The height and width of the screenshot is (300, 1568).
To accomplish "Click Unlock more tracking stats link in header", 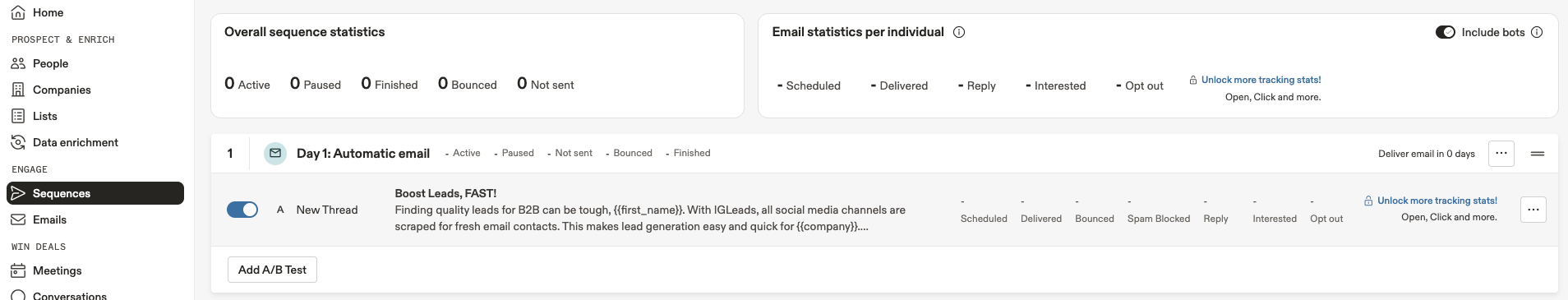I will 1261,80.
